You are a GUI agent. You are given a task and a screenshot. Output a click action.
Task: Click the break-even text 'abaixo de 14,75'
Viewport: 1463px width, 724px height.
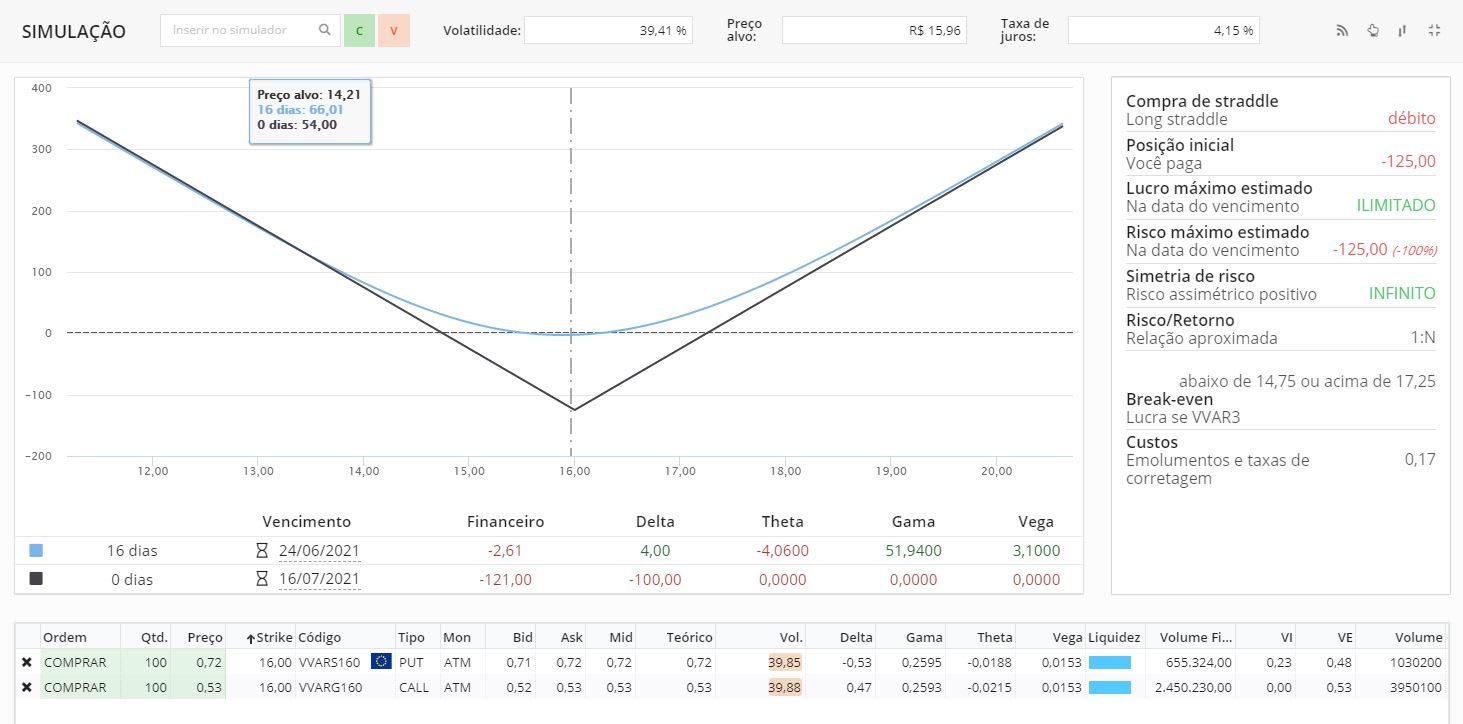(x=1237, y=381)
